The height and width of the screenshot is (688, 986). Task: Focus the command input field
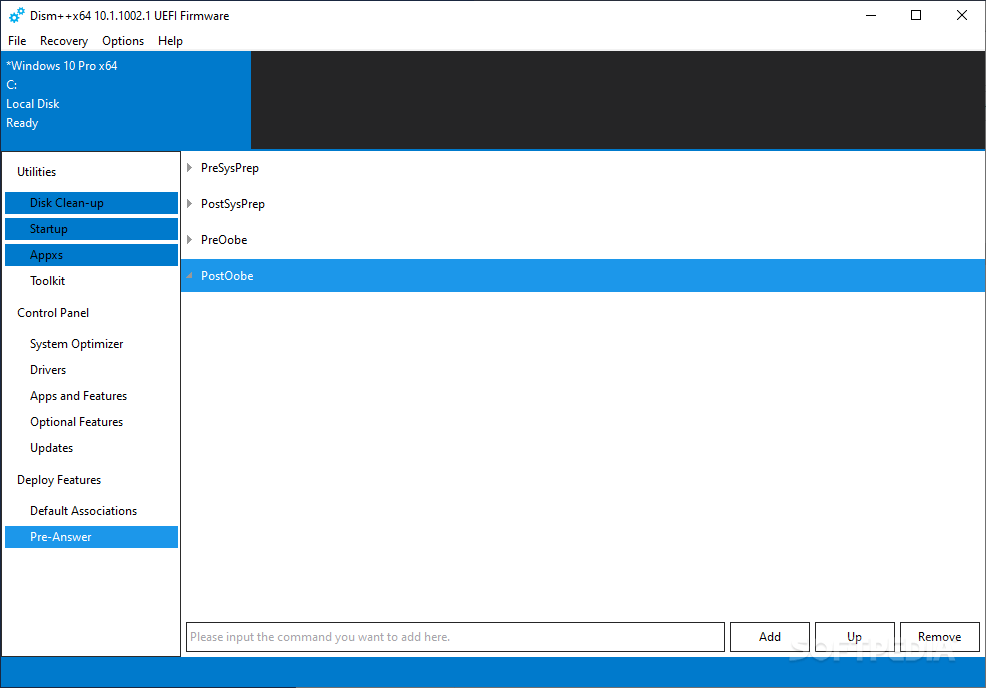[x=455, y=637]
